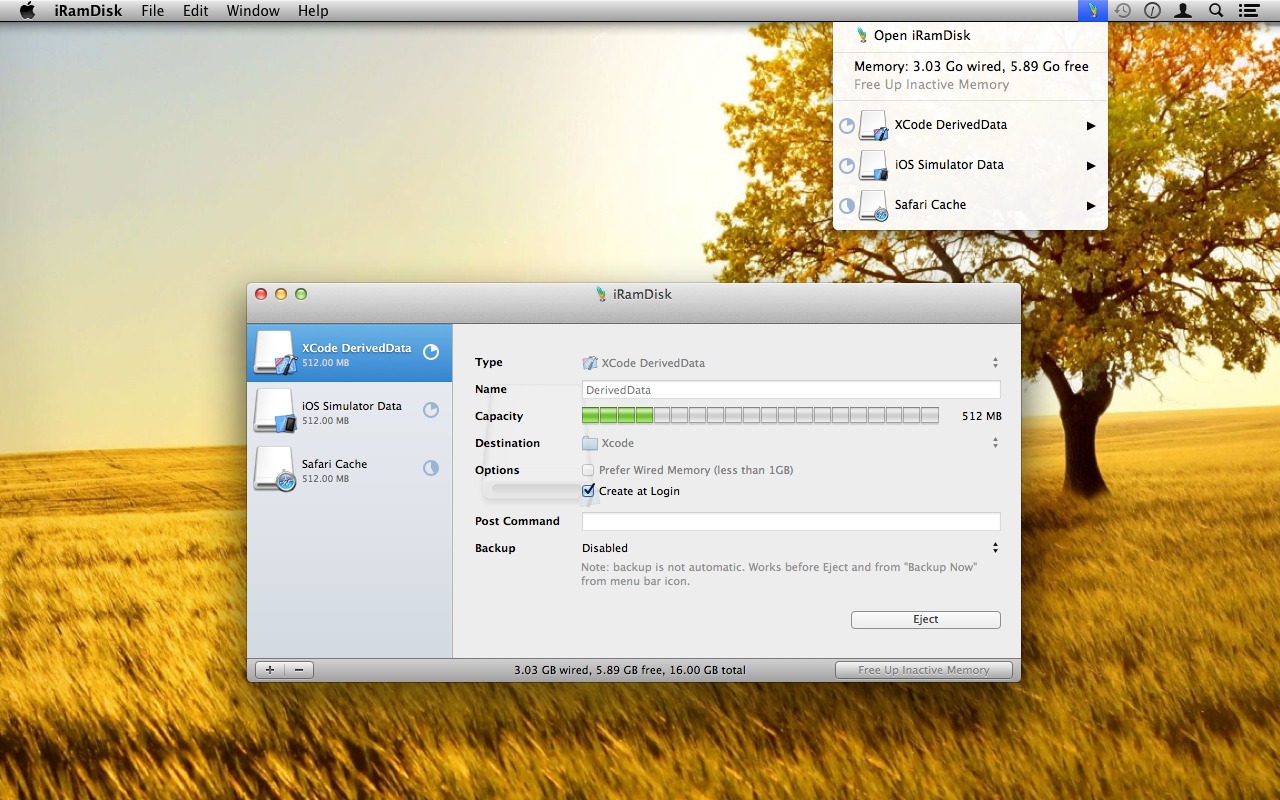The image size is (1280, 800).
Task: Enable Prefer Wired Memory checkbox
Action: (588, 470)
